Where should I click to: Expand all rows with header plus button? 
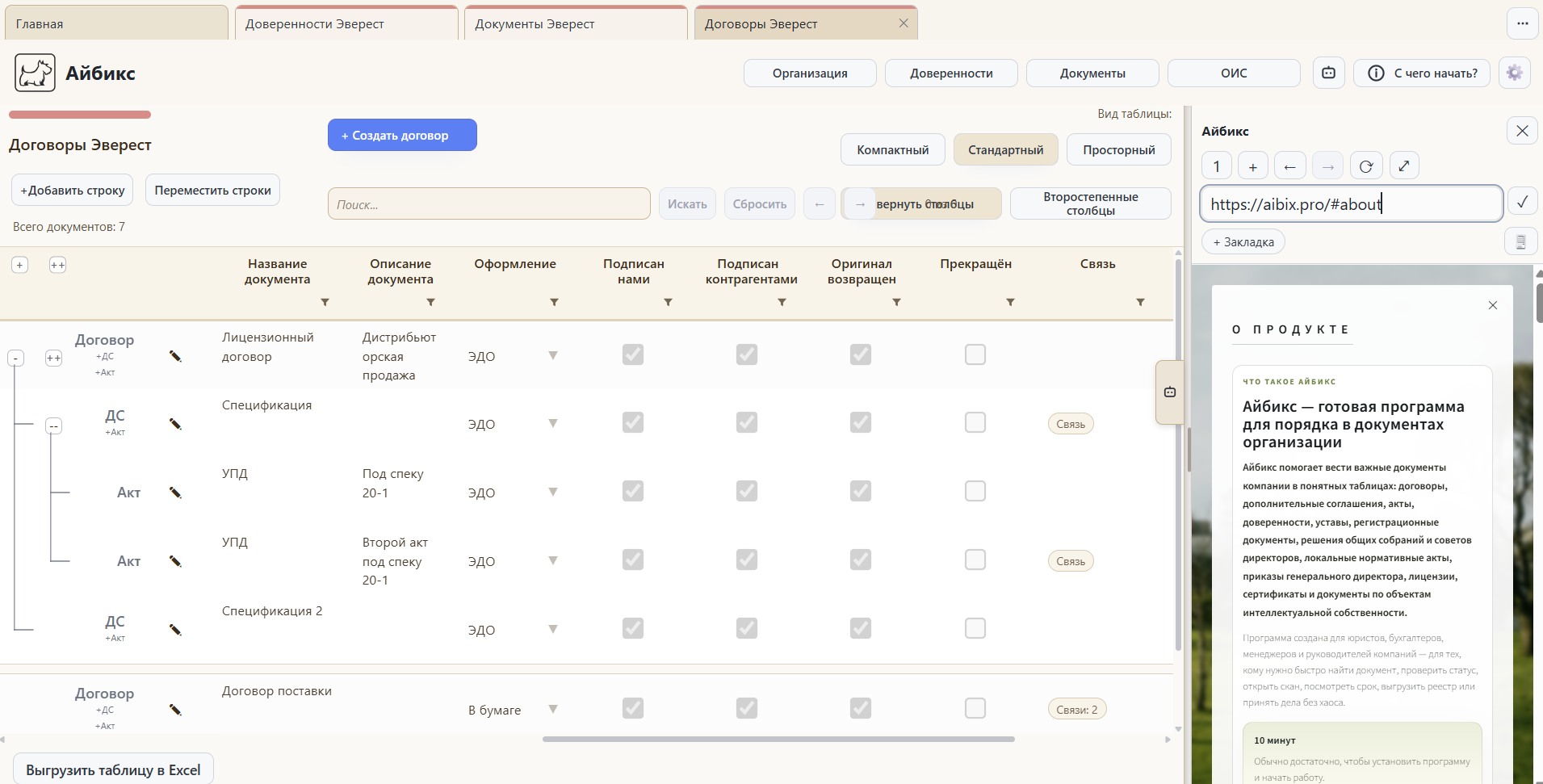pos(20,265)
